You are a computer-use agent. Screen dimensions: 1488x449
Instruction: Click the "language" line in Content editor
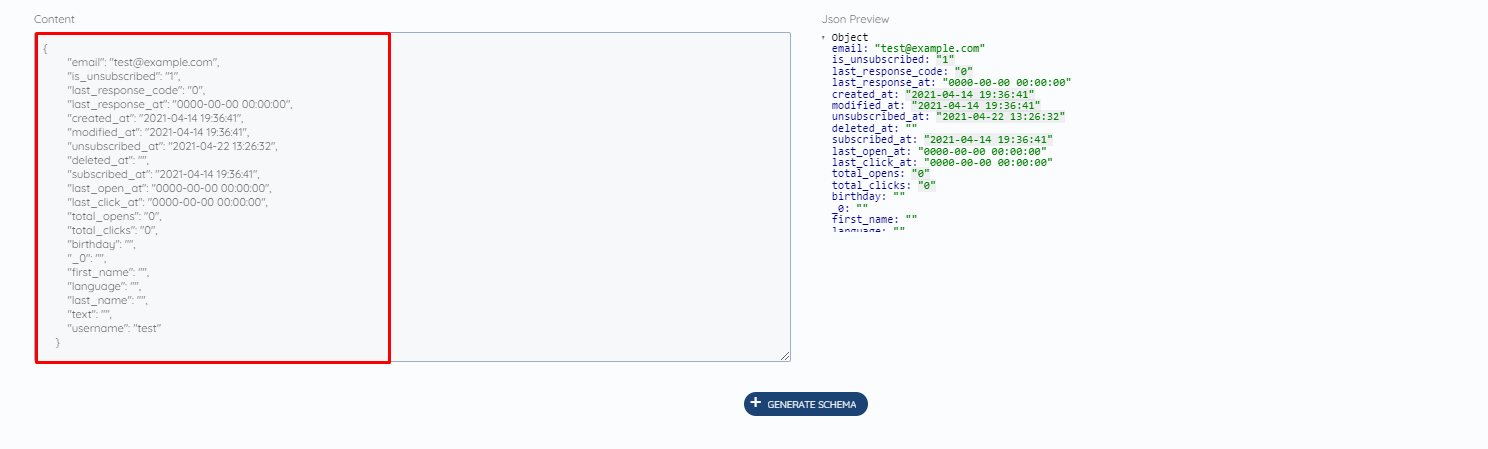(x=104, y=286)
